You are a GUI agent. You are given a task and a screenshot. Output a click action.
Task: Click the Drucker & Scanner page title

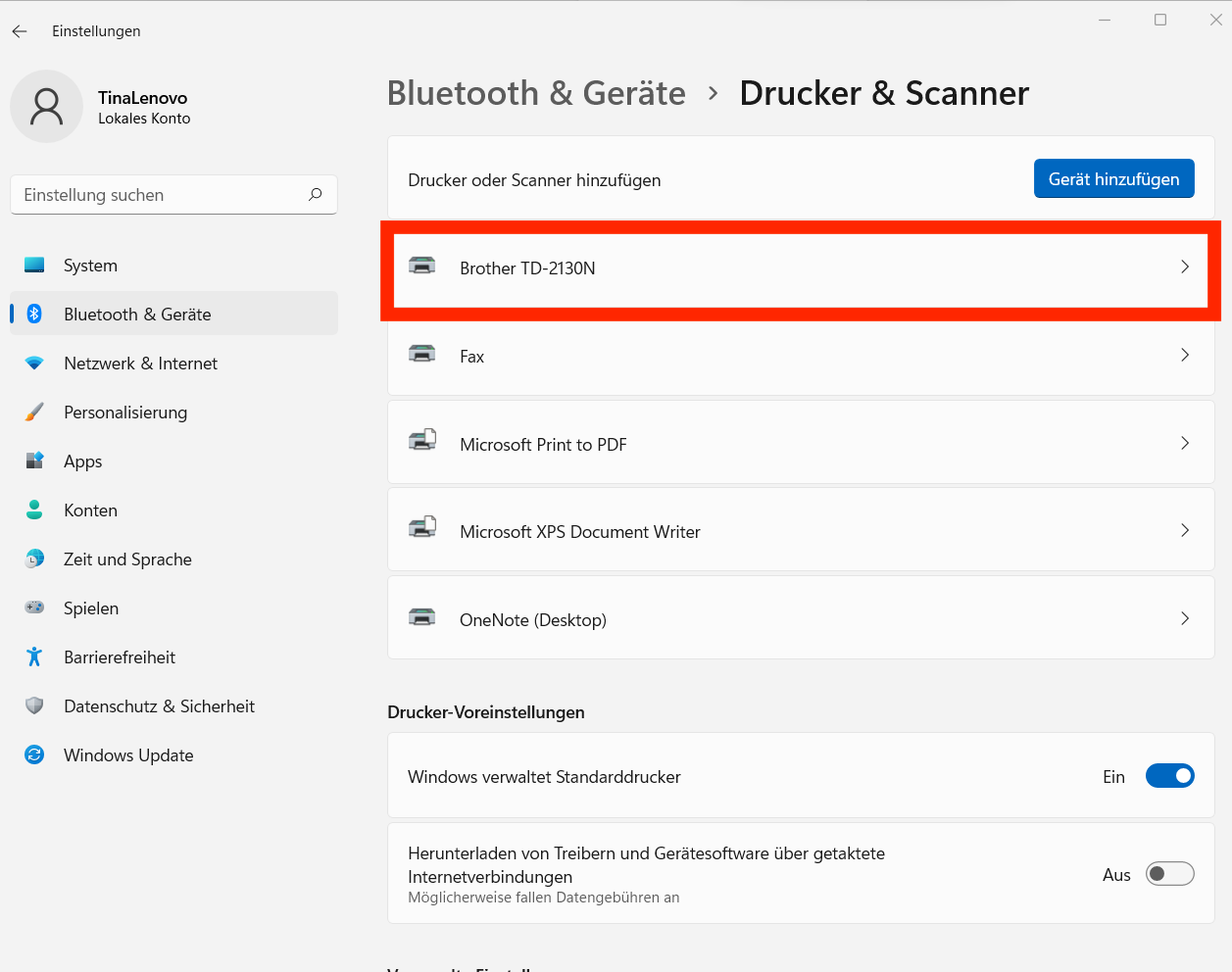tap(884, 93)
